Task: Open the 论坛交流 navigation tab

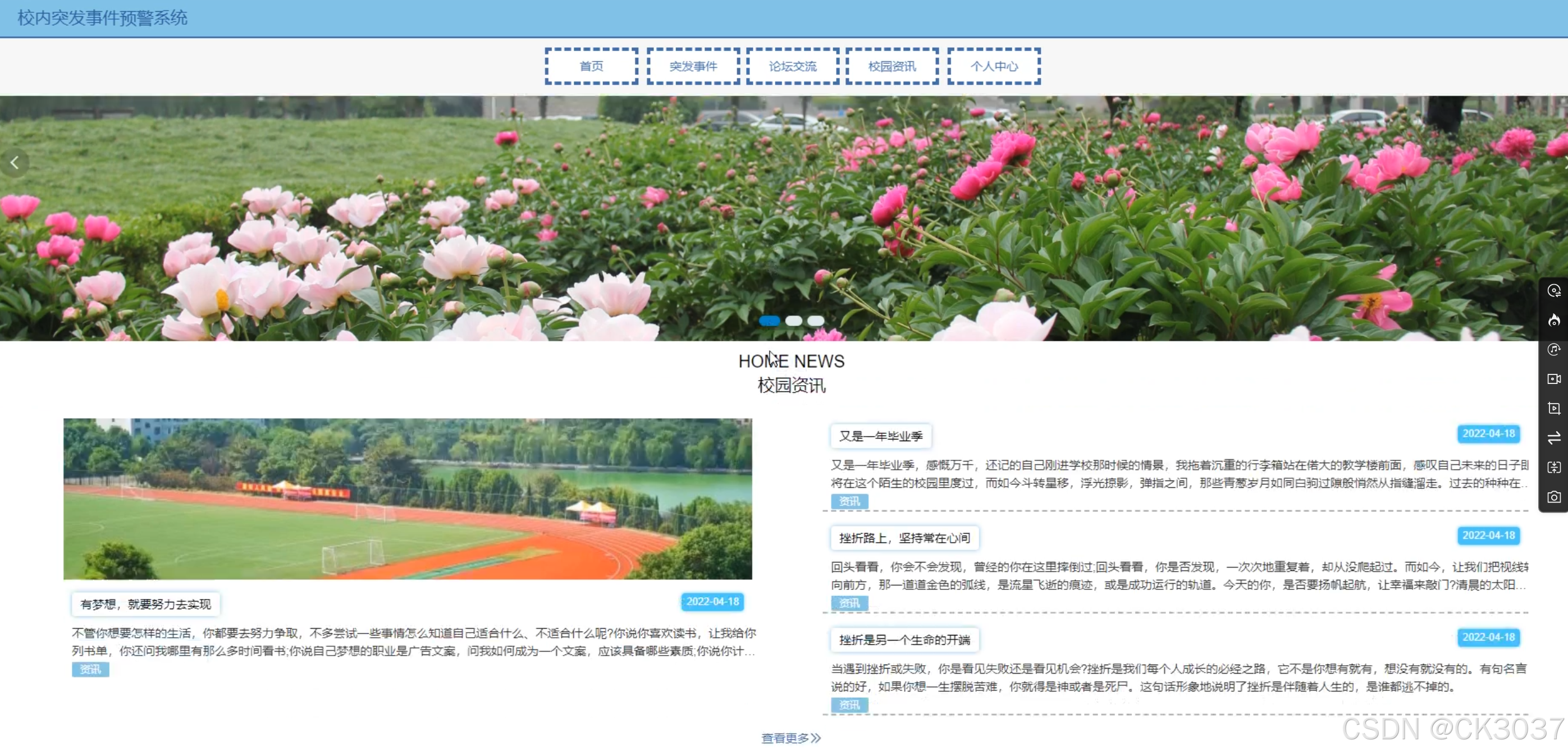Action: (793, 66)
